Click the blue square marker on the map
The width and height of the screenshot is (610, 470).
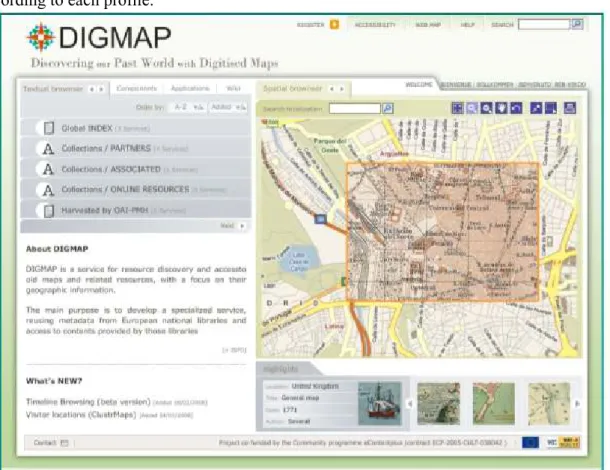tap(320, 219)
